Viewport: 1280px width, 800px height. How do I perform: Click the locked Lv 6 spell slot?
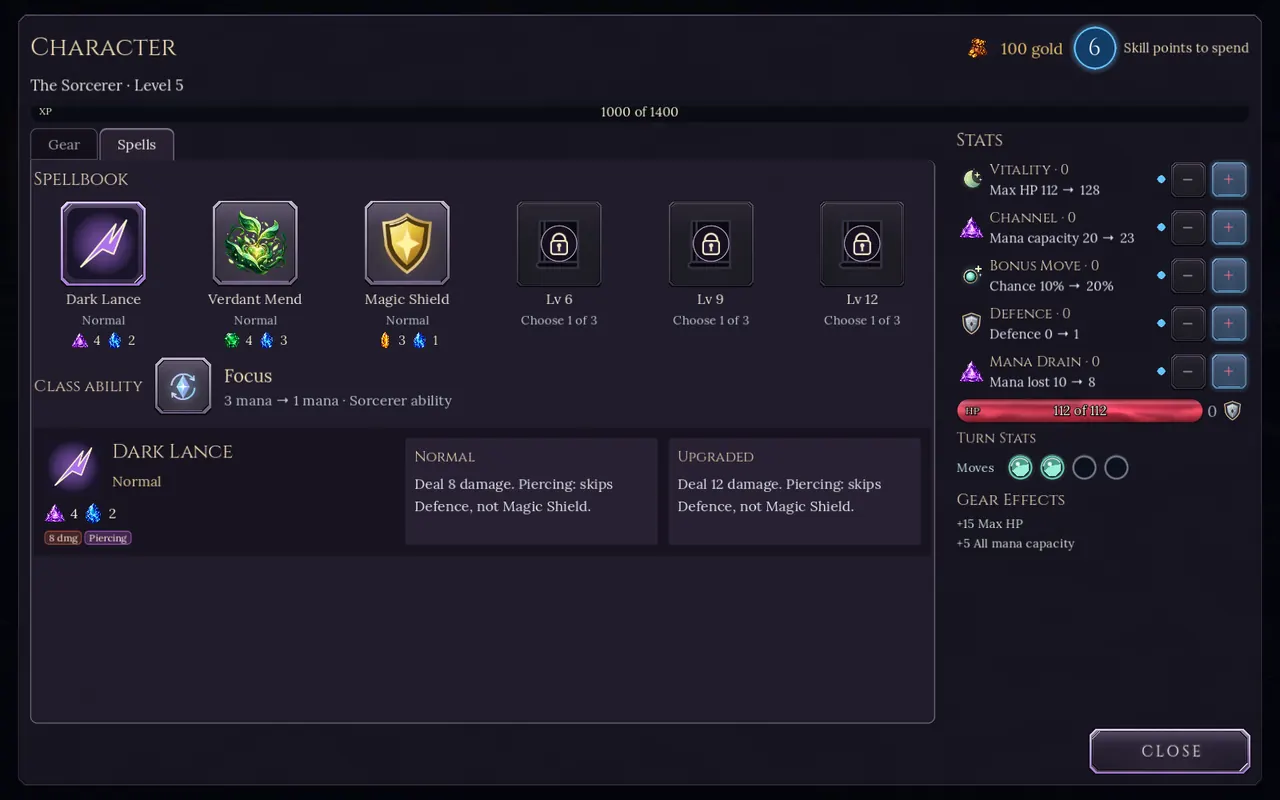559,243
